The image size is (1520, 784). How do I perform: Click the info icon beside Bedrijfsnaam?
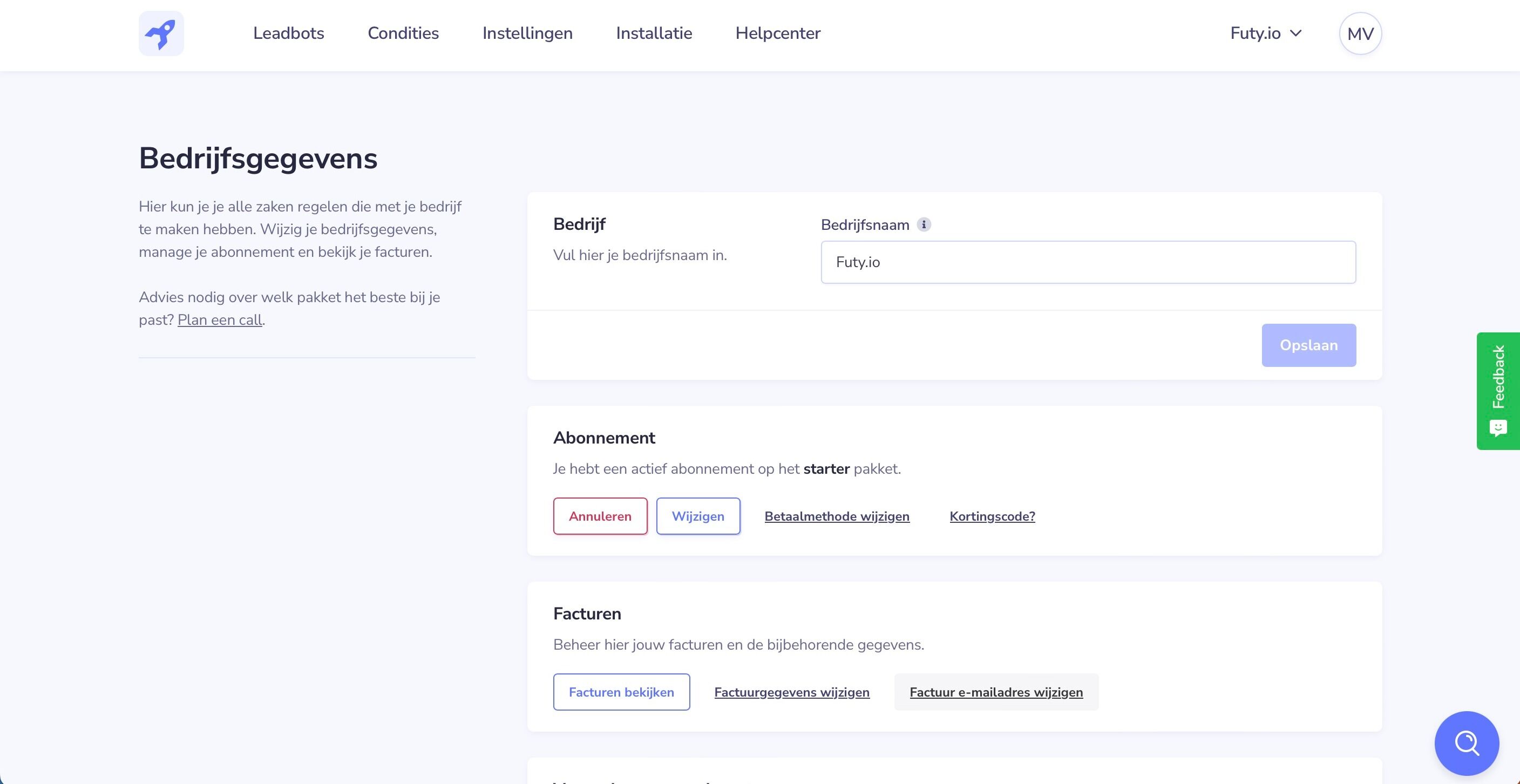coord(924,224)
